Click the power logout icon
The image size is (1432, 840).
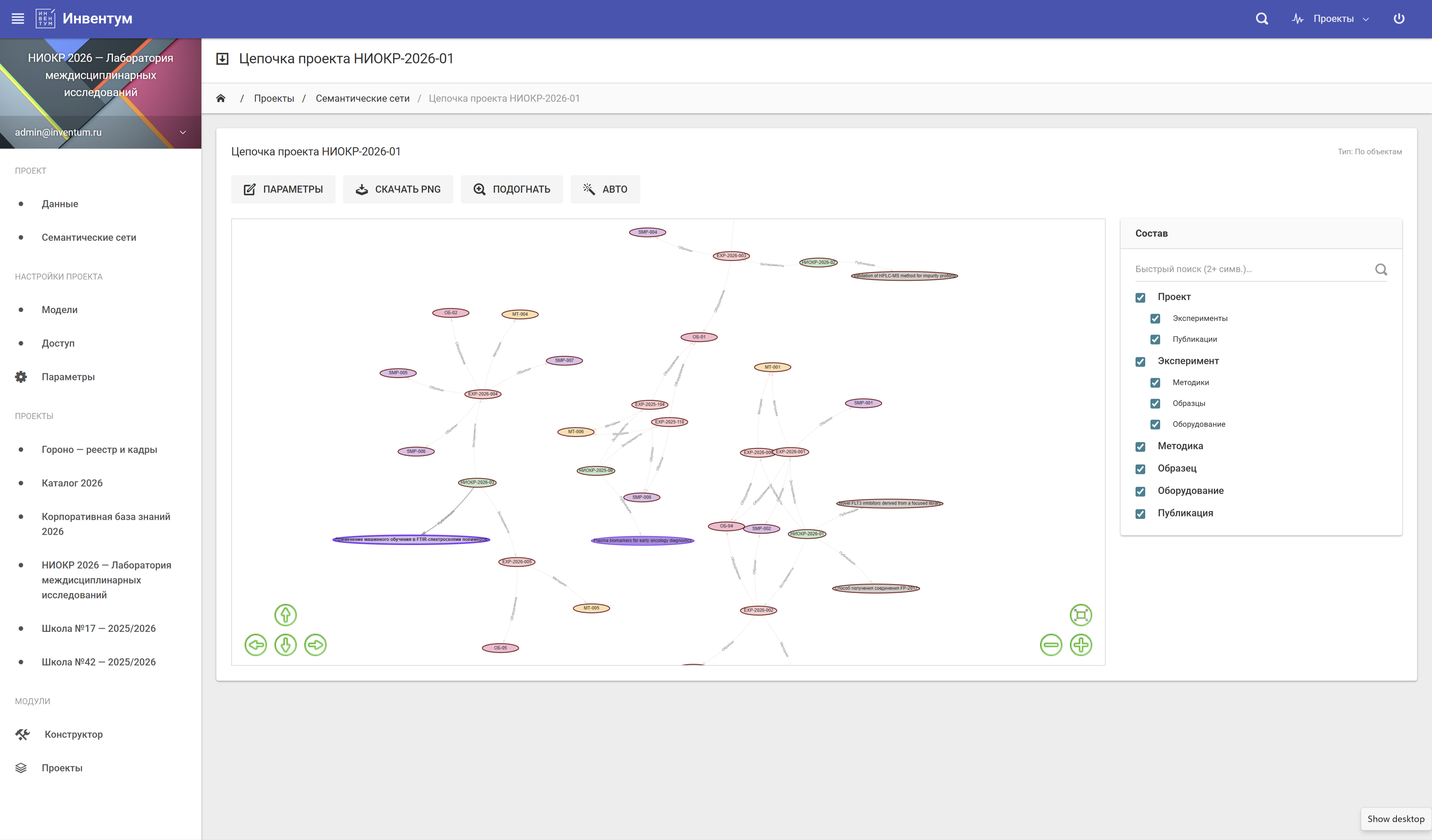(1398, 19)
